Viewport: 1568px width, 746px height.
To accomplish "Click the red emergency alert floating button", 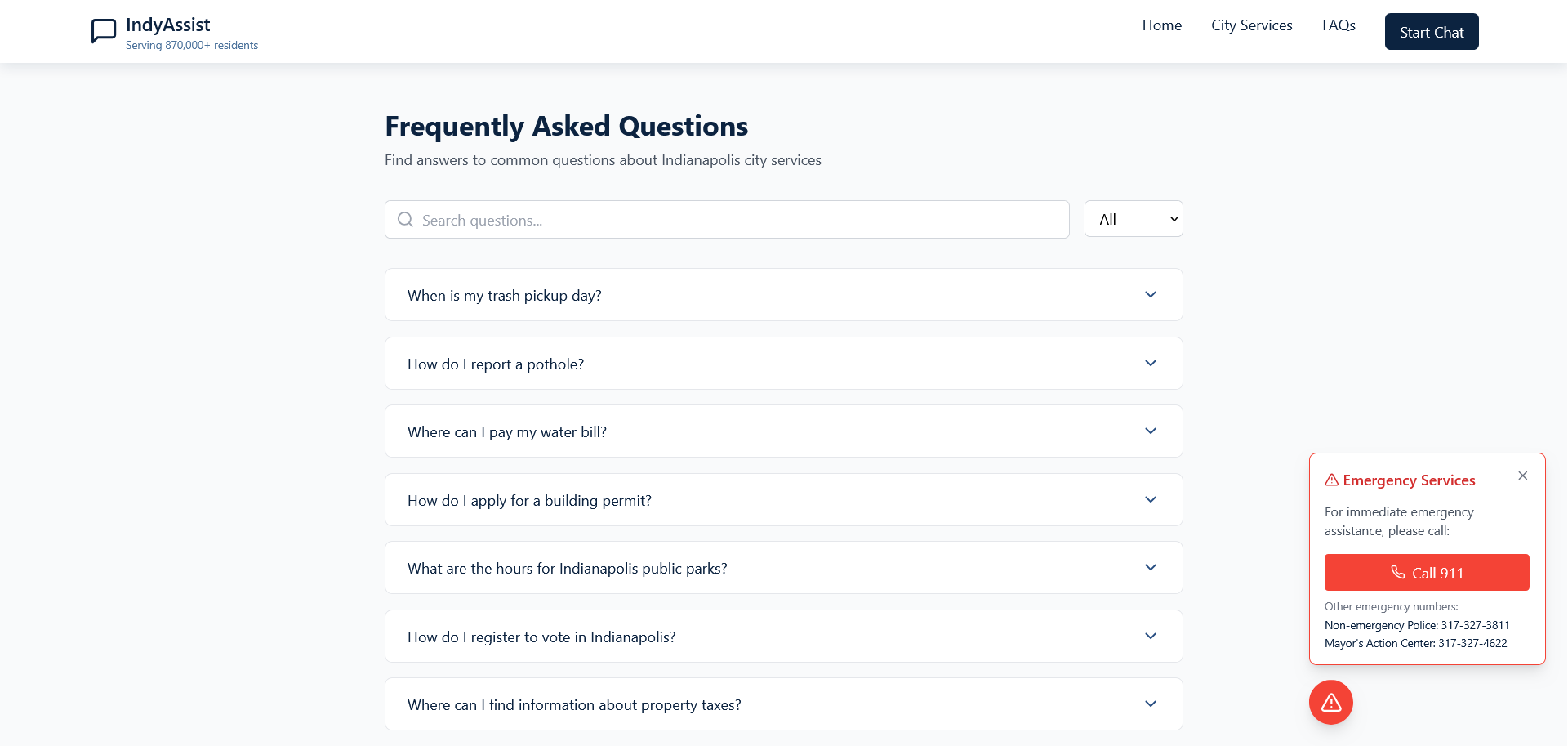I will click(x=1330, y=702).
